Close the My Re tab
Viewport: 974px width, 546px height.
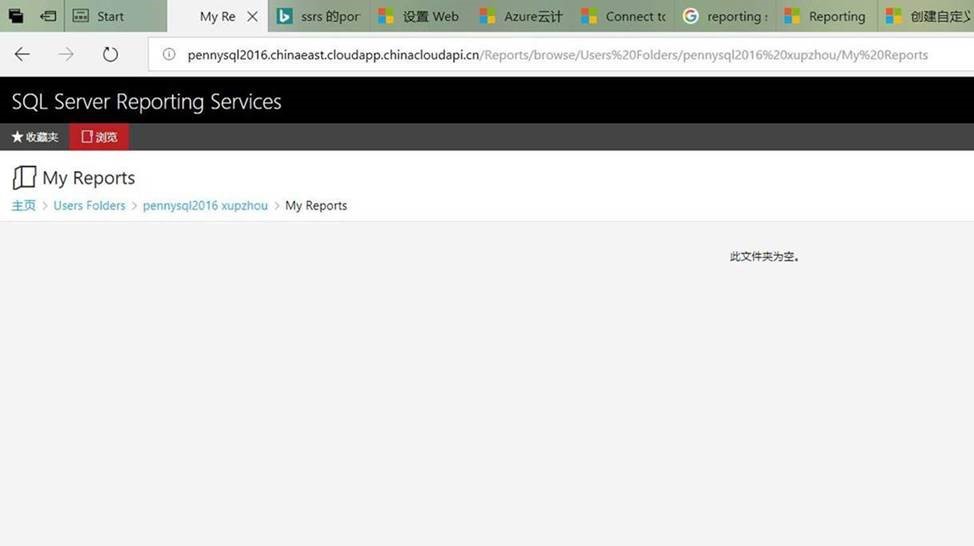[x=252, y=16]
